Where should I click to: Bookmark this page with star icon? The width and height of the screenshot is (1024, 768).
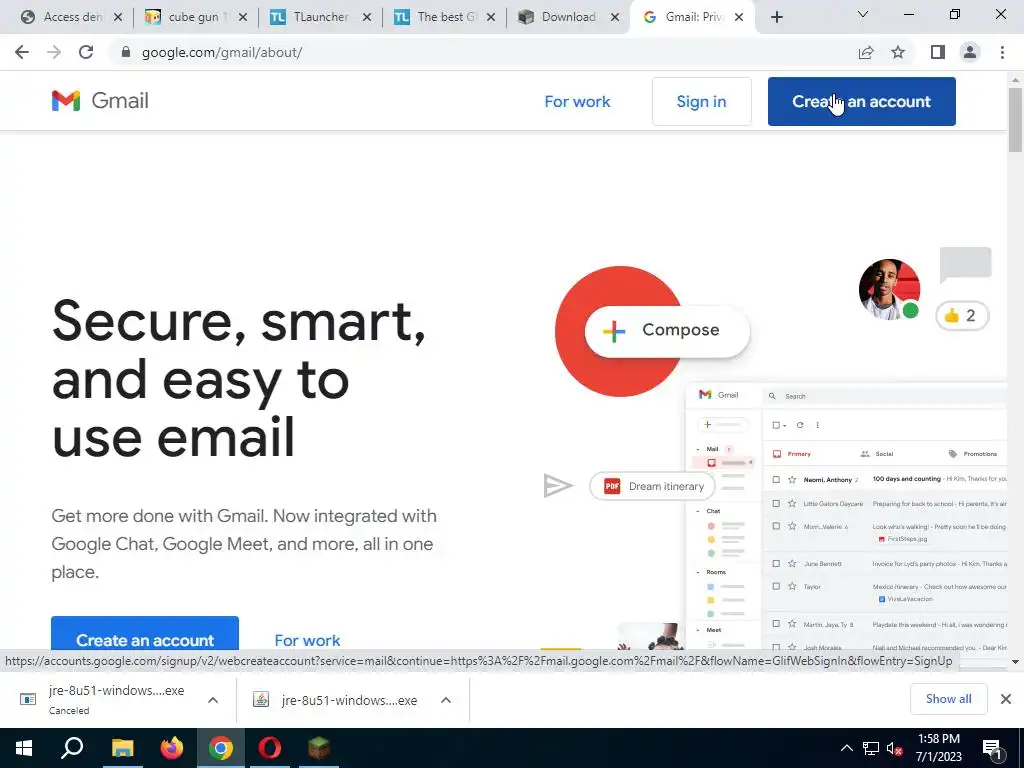point(898,52)
